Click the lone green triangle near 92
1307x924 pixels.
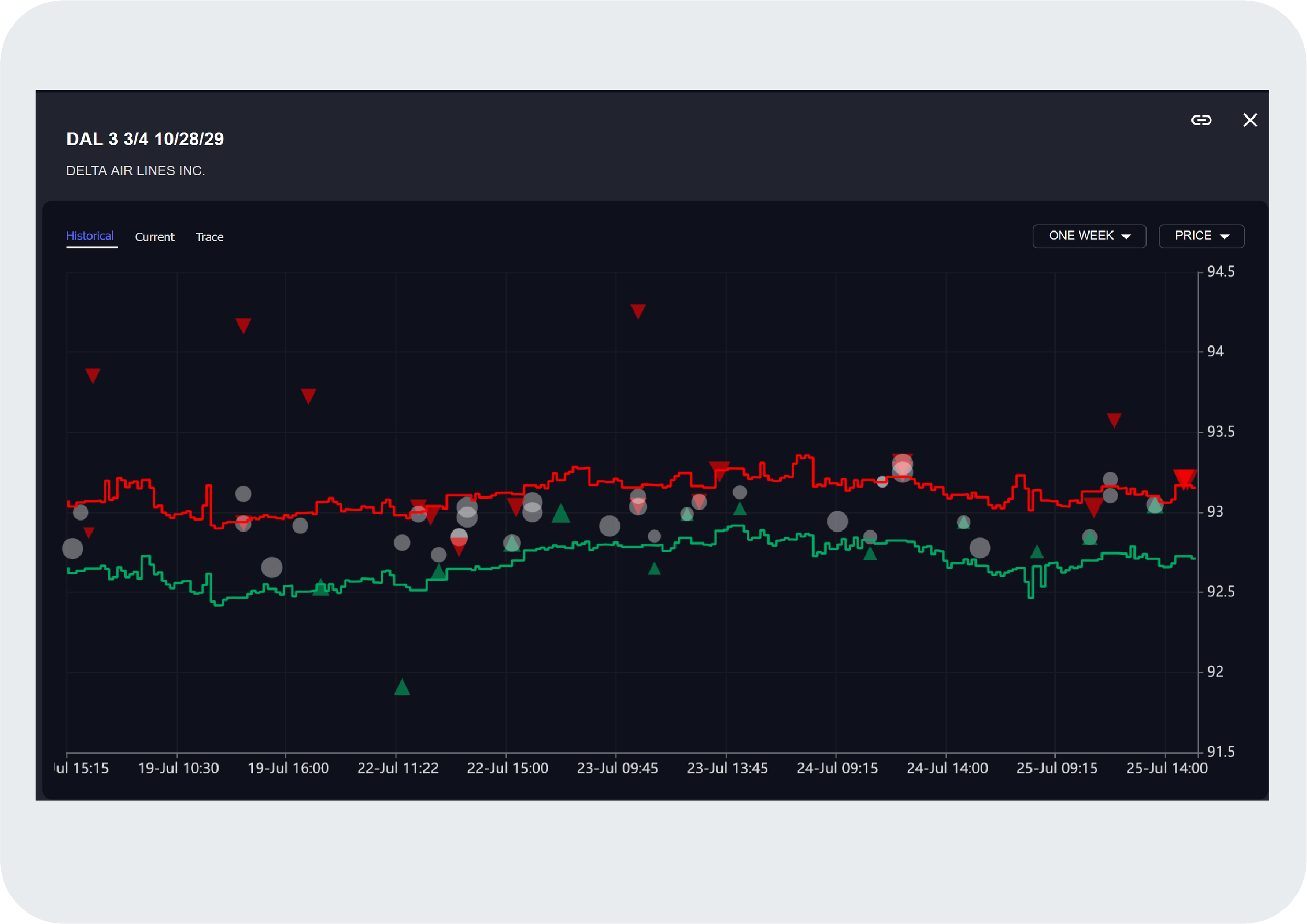(402, 688)
